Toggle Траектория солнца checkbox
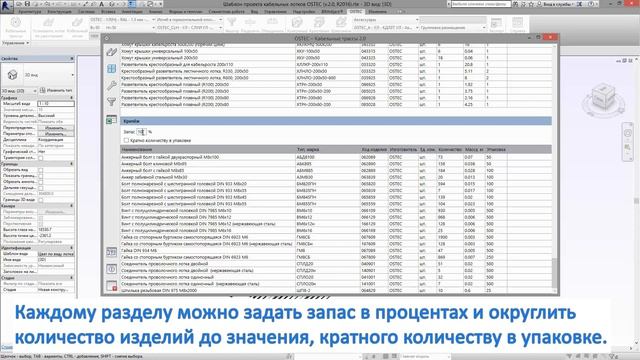The height and width of the screenshot is (360, 640). coord(40,158)
